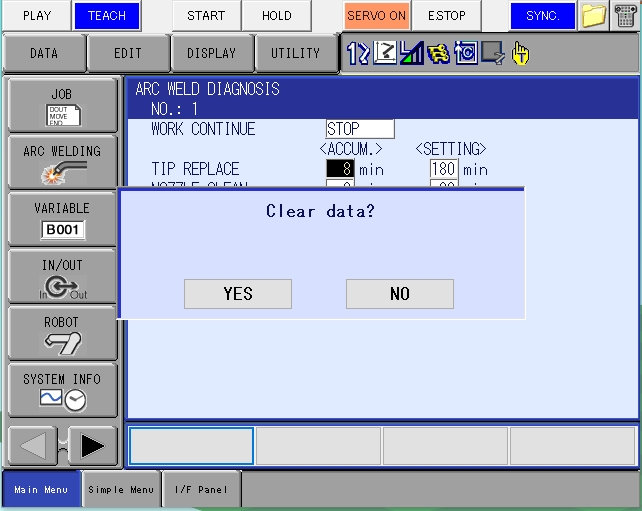642x511 pixels.
Task: Open the VARIABLE B001 menu
Action: 62,219
